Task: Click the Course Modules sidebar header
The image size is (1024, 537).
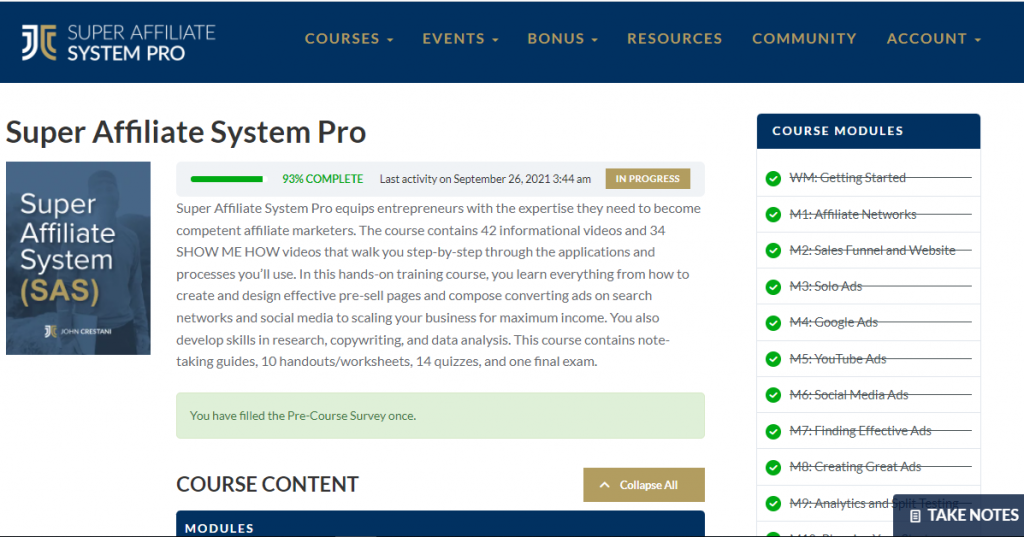Action: (x=869, y=131)
